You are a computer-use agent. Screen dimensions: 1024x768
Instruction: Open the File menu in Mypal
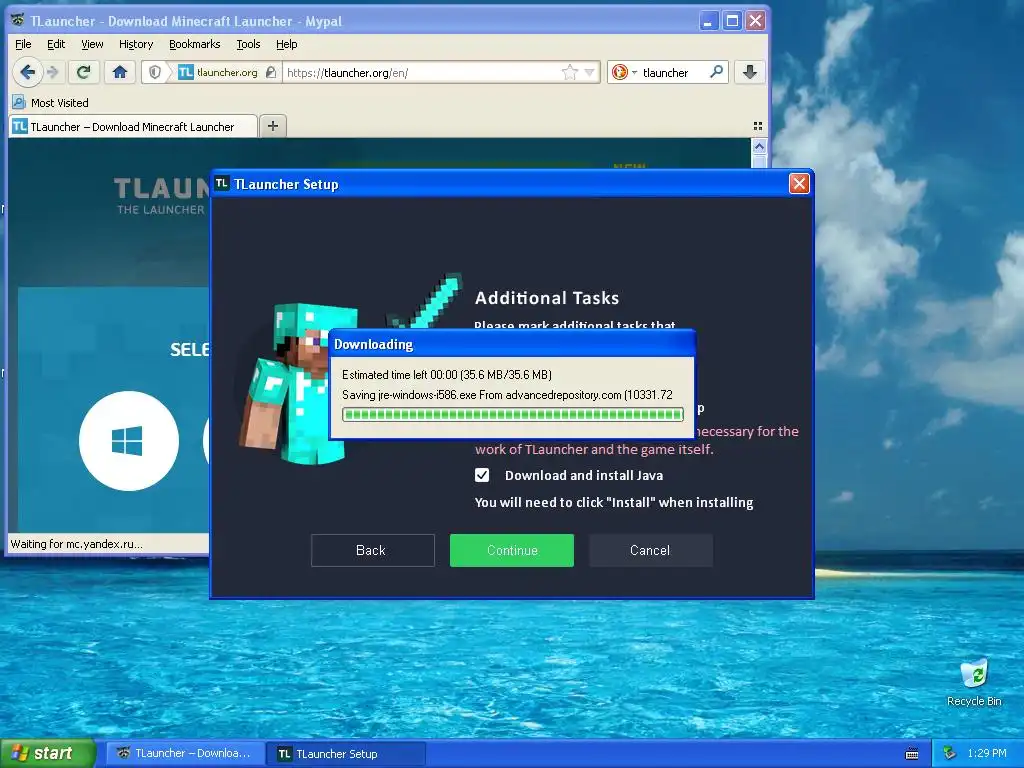pyautogui.click(x=23, y=44)
